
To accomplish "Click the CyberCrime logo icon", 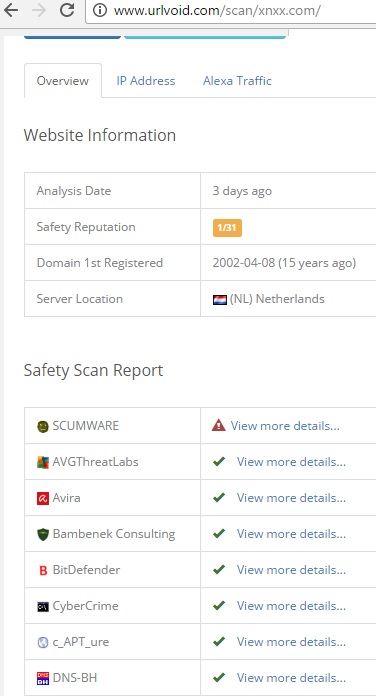I will click(x=43, y=606).
